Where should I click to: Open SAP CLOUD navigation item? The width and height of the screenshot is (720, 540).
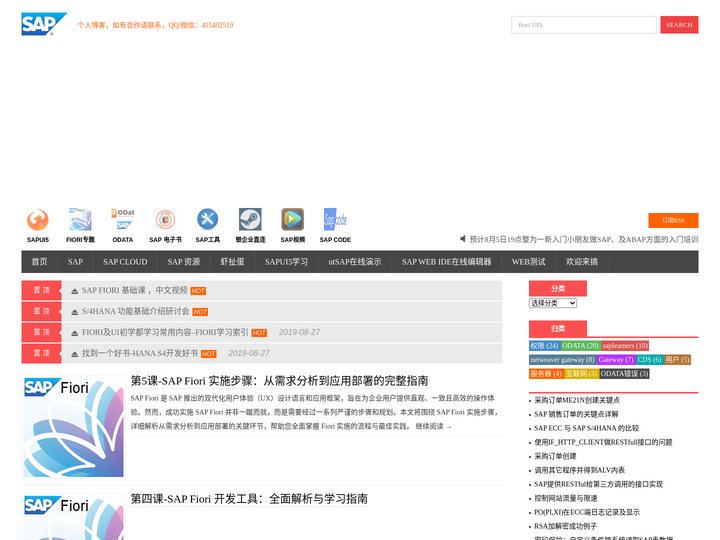click(125, 262)
